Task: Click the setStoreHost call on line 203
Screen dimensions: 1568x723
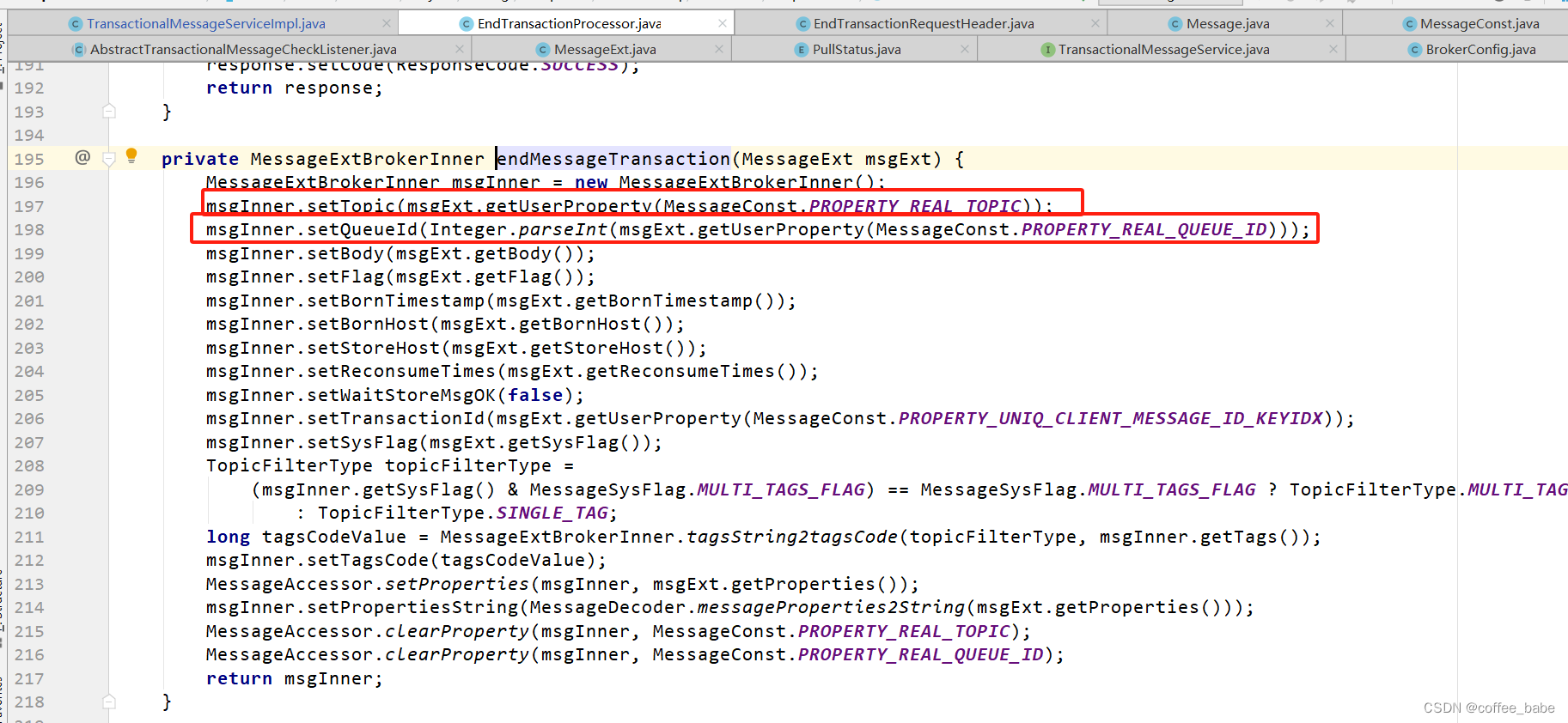Action: pyautogui.click(x=374, y=348)
